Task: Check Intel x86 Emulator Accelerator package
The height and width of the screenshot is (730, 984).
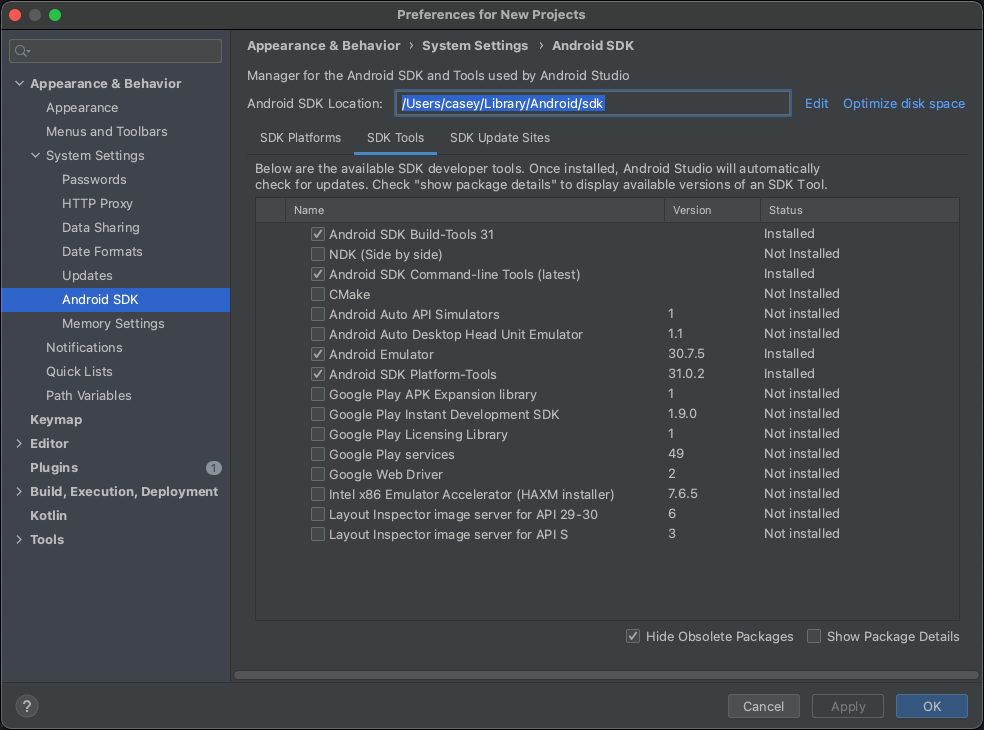Action: [x=317, y=494]
